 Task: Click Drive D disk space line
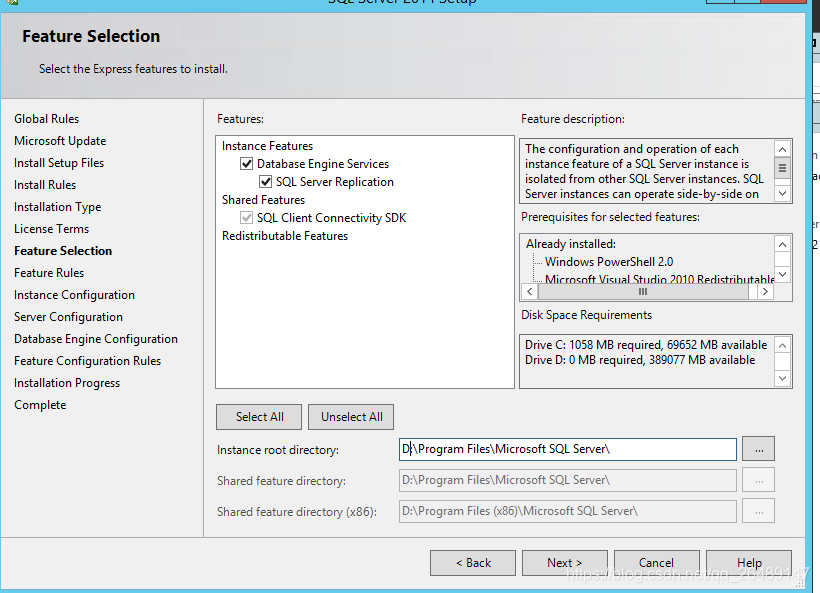pos(640,360)
